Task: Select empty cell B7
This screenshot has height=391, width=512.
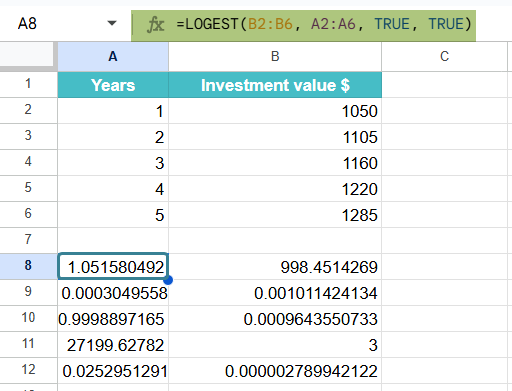Action: (x=275, y=241)
